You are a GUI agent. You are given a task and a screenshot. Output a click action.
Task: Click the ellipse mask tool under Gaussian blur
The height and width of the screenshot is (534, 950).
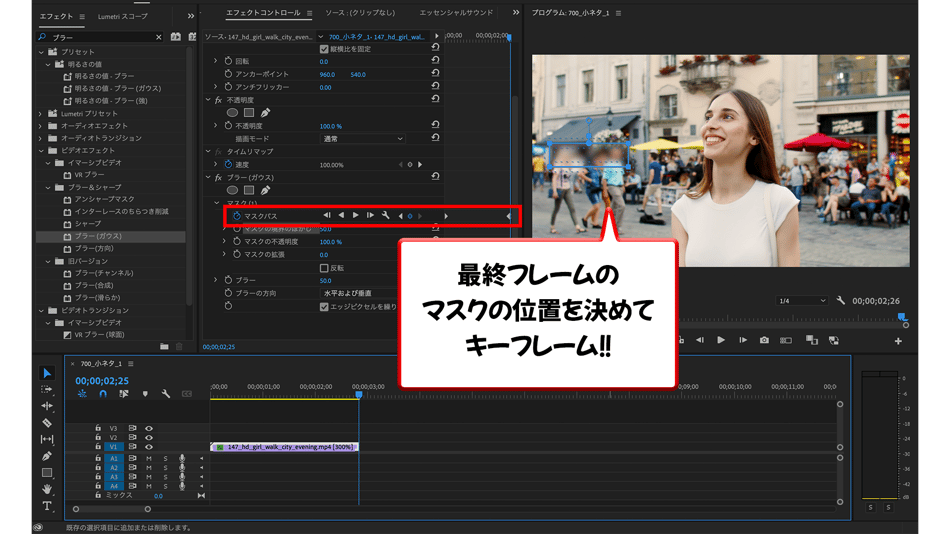[x=232, y=190]
